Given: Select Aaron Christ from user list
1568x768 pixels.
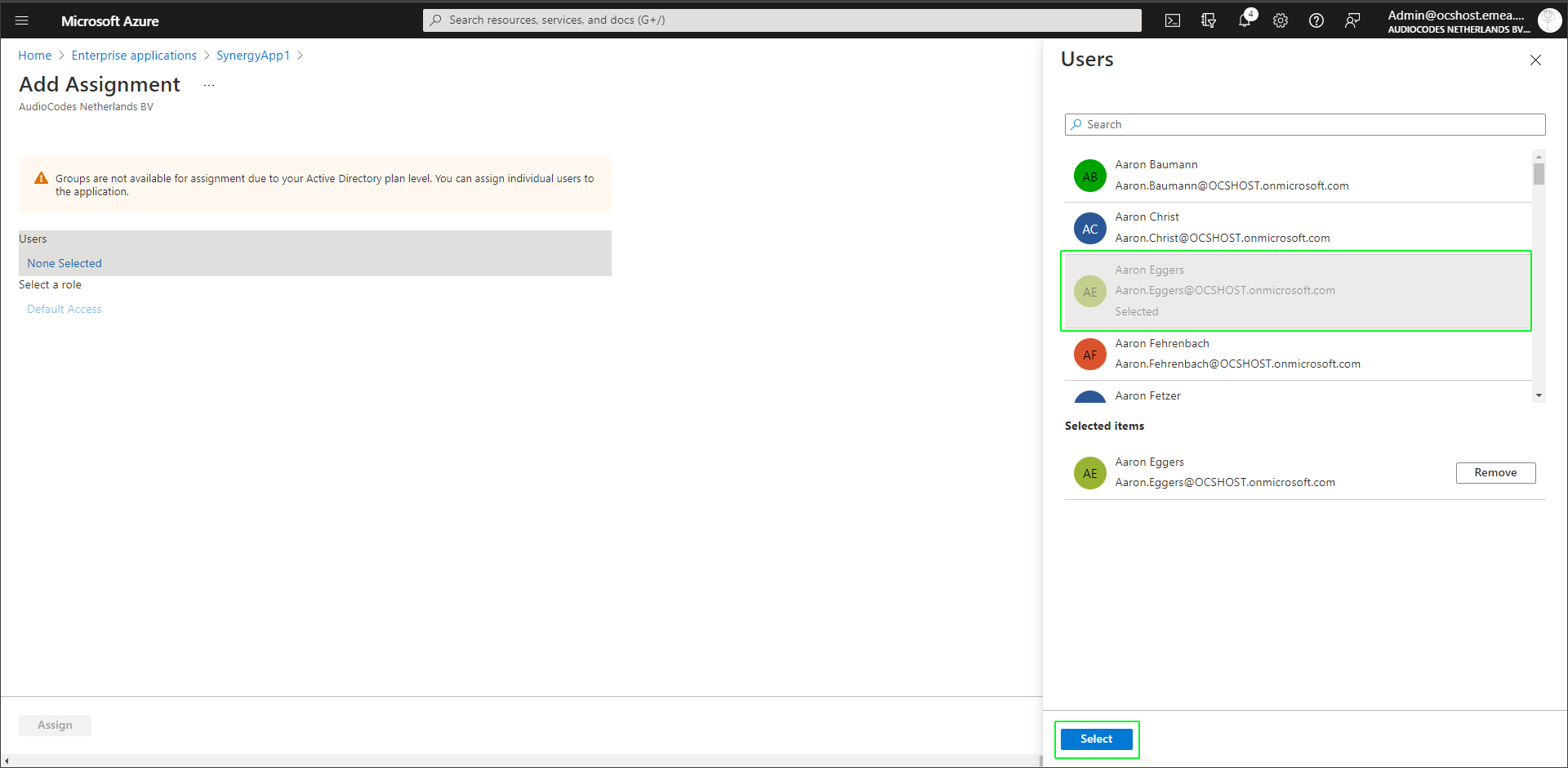Looking at the screenshot, I should click(x=1298, y=228).
